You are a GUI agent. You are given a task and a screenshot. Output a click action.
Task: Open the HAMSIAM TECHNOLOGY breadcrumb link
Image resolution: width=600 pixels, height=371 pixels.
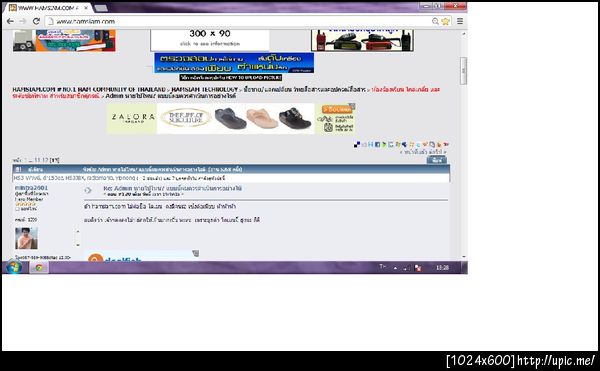(x=204, y=89)
